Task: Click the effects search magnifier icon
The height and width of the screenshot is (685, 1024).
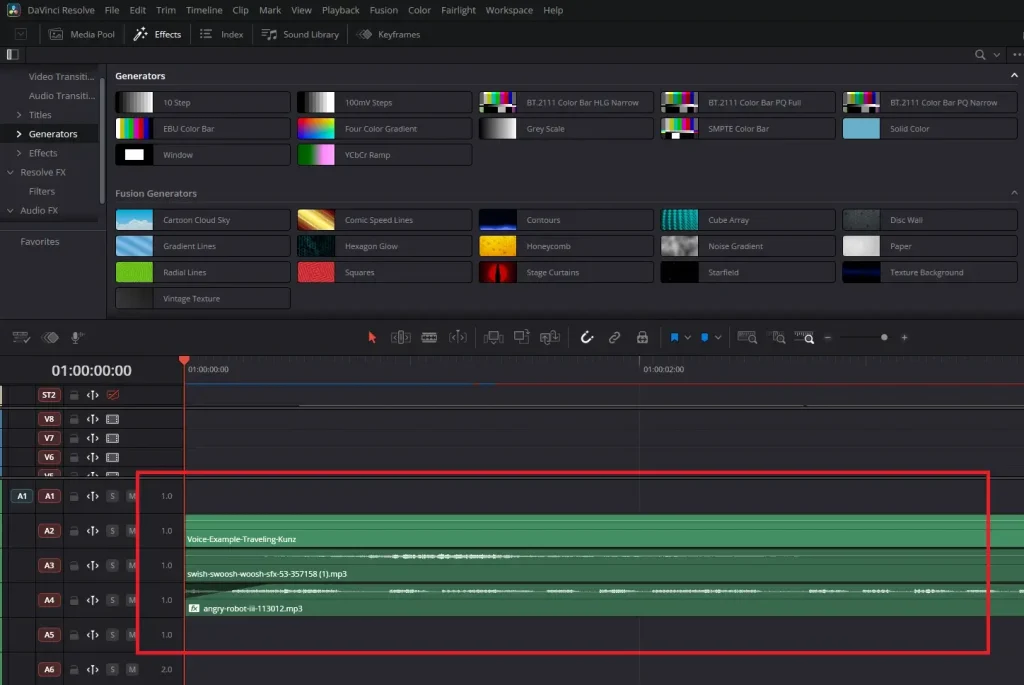Action: coord(980,55)
